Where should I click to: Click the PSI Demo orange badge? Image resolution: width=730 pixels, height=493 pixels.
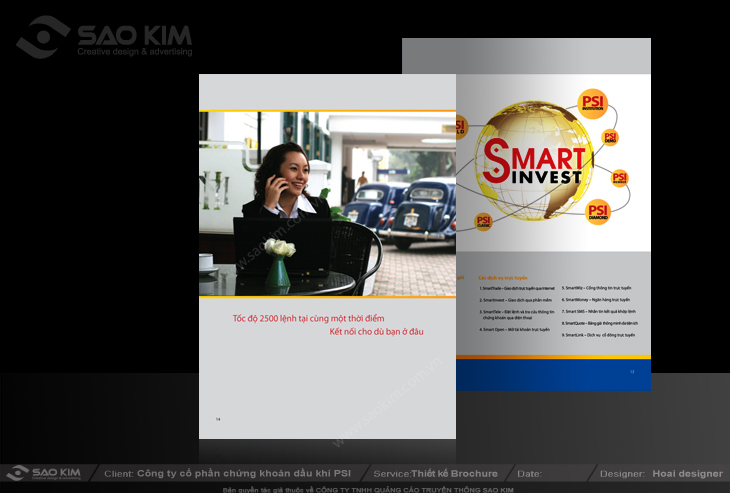click(x=610, y=138)
